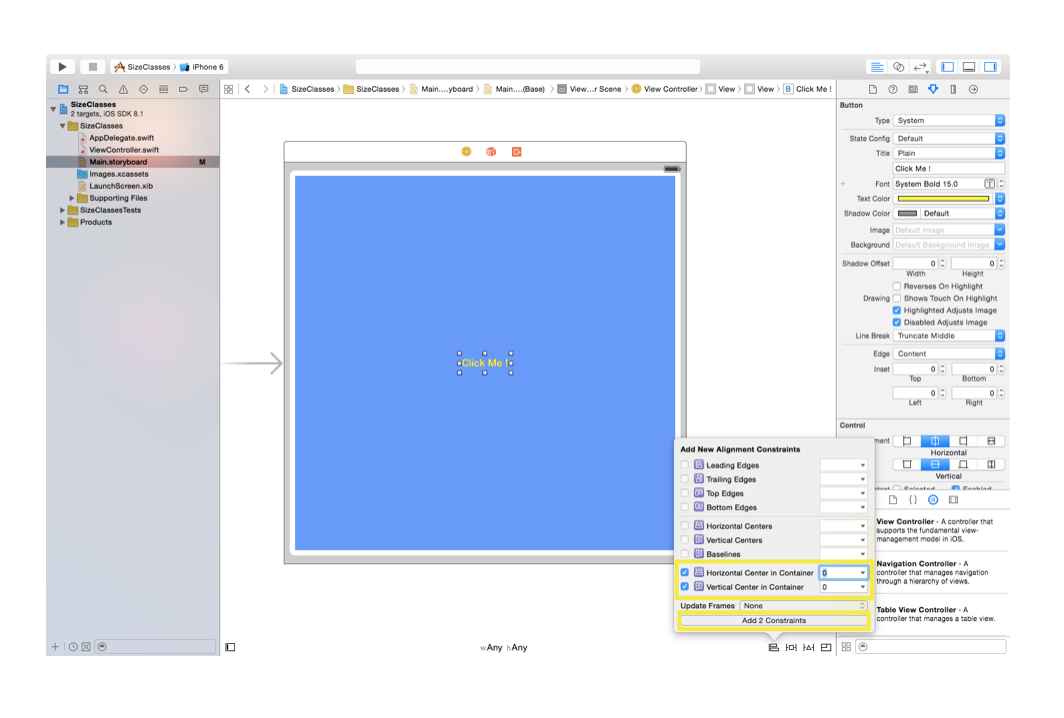Viewport: 1064px width, 718px height.
Task: Open the Issue navigator warning icon
Action: [x=123, y=90]
